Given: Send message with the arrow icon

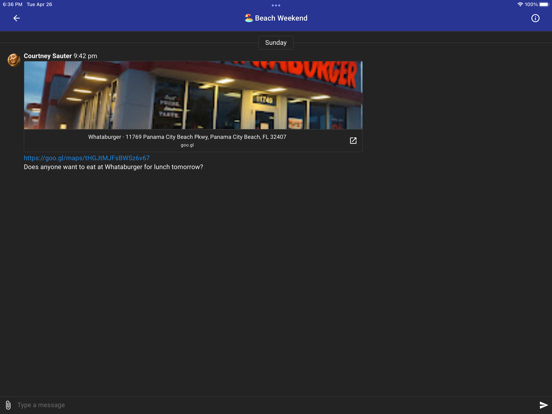Looking at the screenshot, I should click(x=543, y=405).
